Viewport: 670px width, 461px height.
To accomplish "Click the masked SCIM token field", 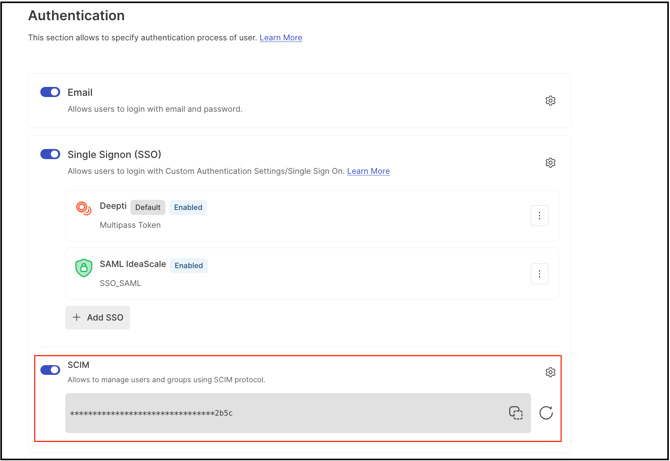I will [x=298, y=413].
